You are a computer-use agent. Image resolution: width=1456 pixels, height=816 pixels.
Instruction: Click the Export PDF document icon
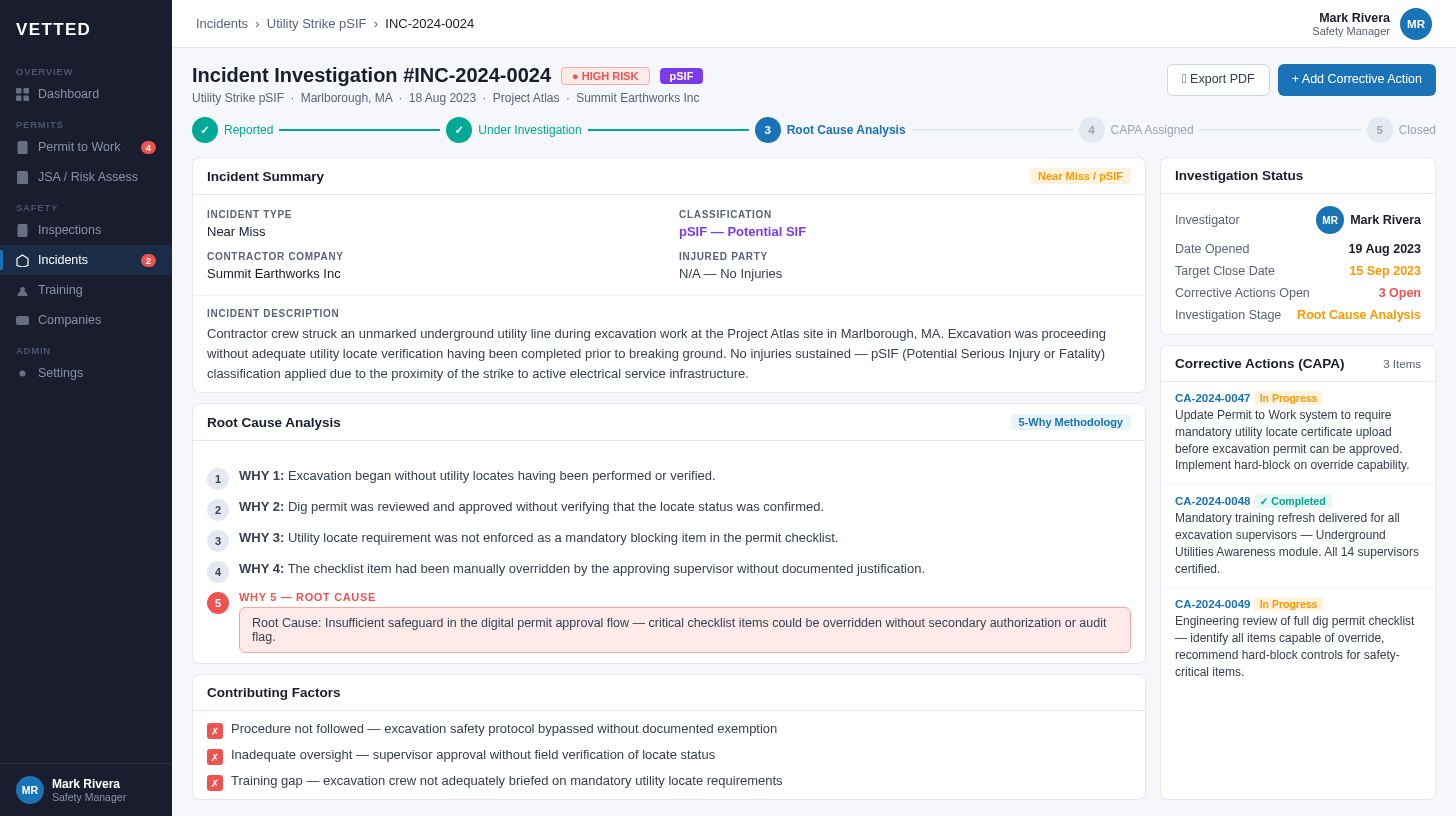pos(1184,79)
